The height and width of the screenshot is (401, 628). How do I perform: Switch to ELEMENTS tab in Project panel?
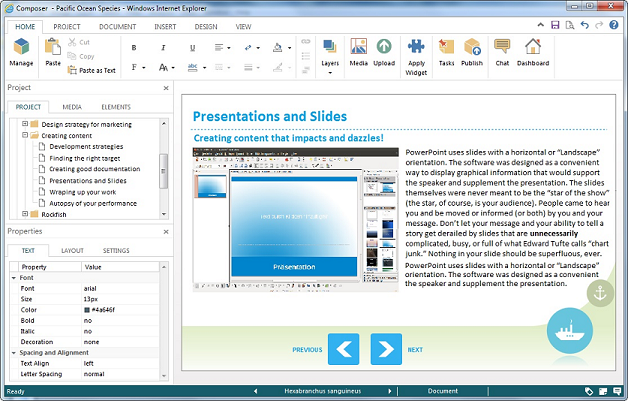[116, 107]
